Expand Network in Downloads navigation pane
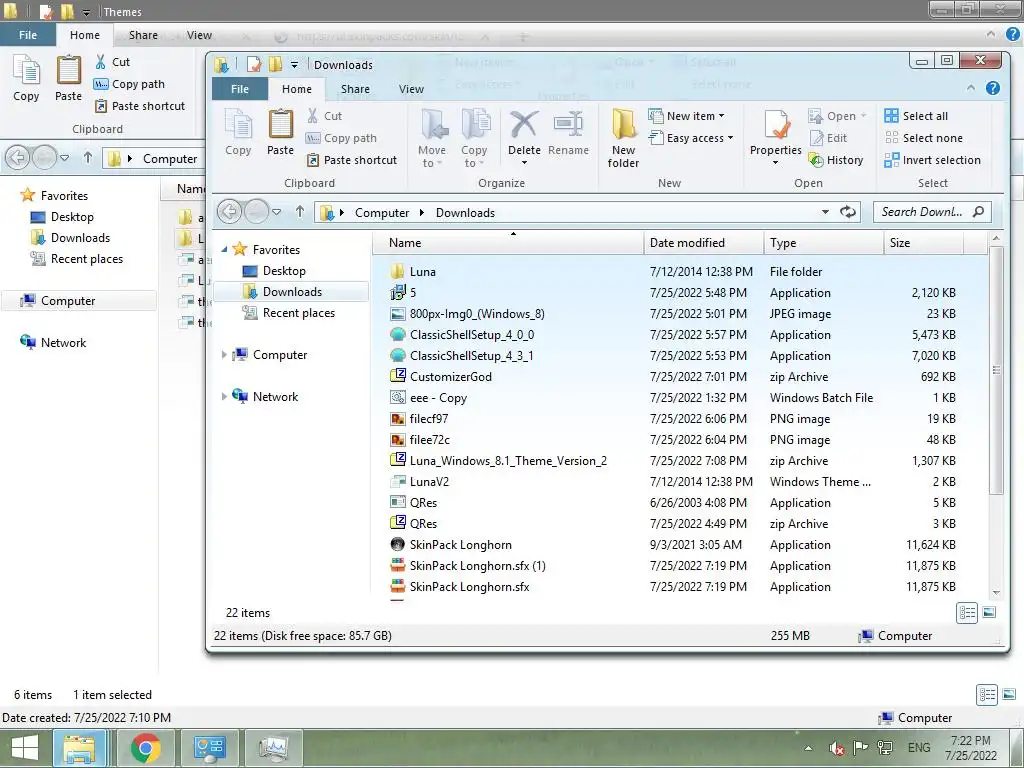The image size is (1024, 768). coord(224,396)
